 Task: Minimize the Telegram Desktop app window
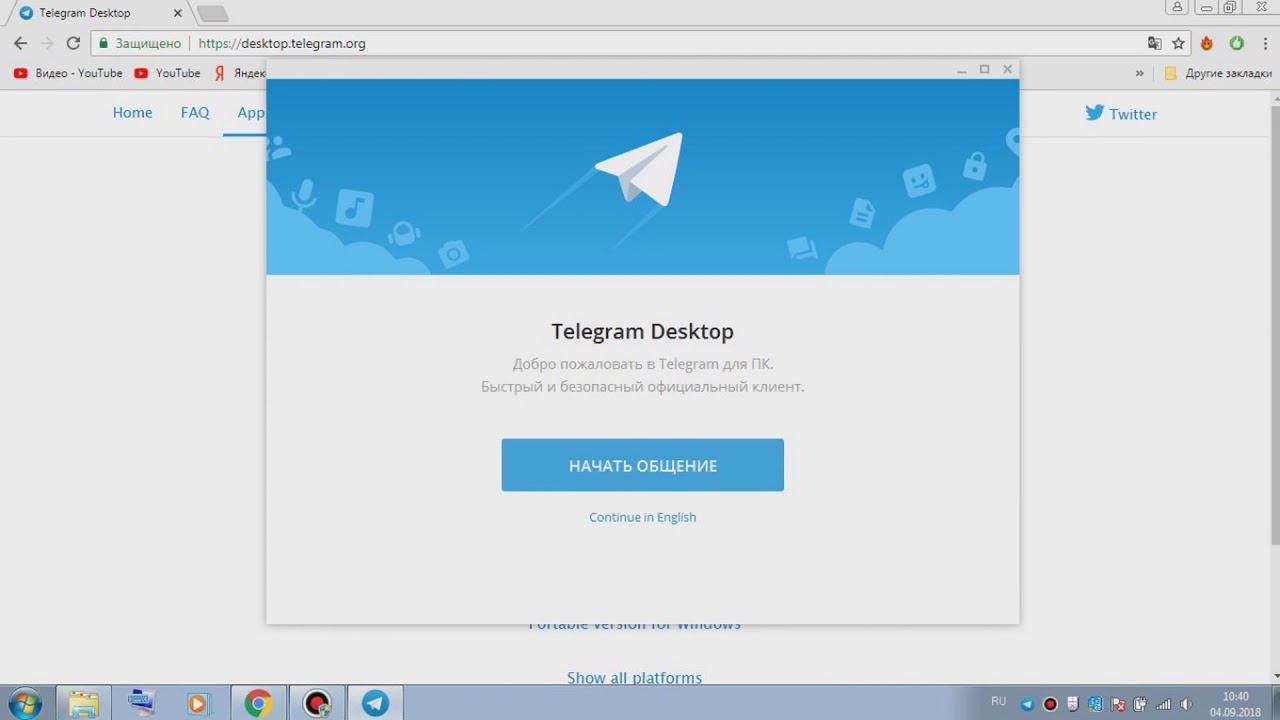(962, 69)
